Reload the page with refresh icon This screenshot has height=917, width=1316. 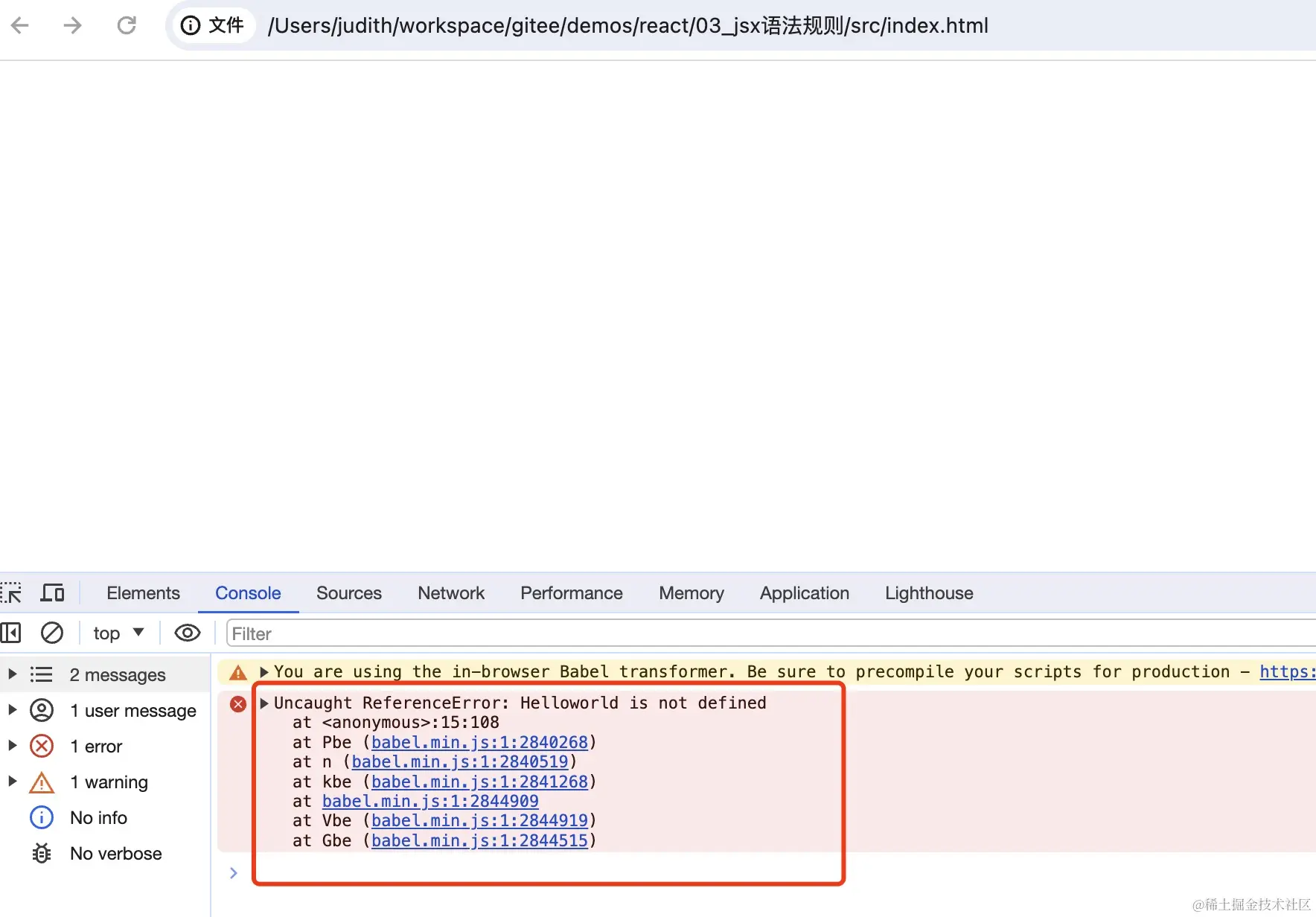click(127, 25)
